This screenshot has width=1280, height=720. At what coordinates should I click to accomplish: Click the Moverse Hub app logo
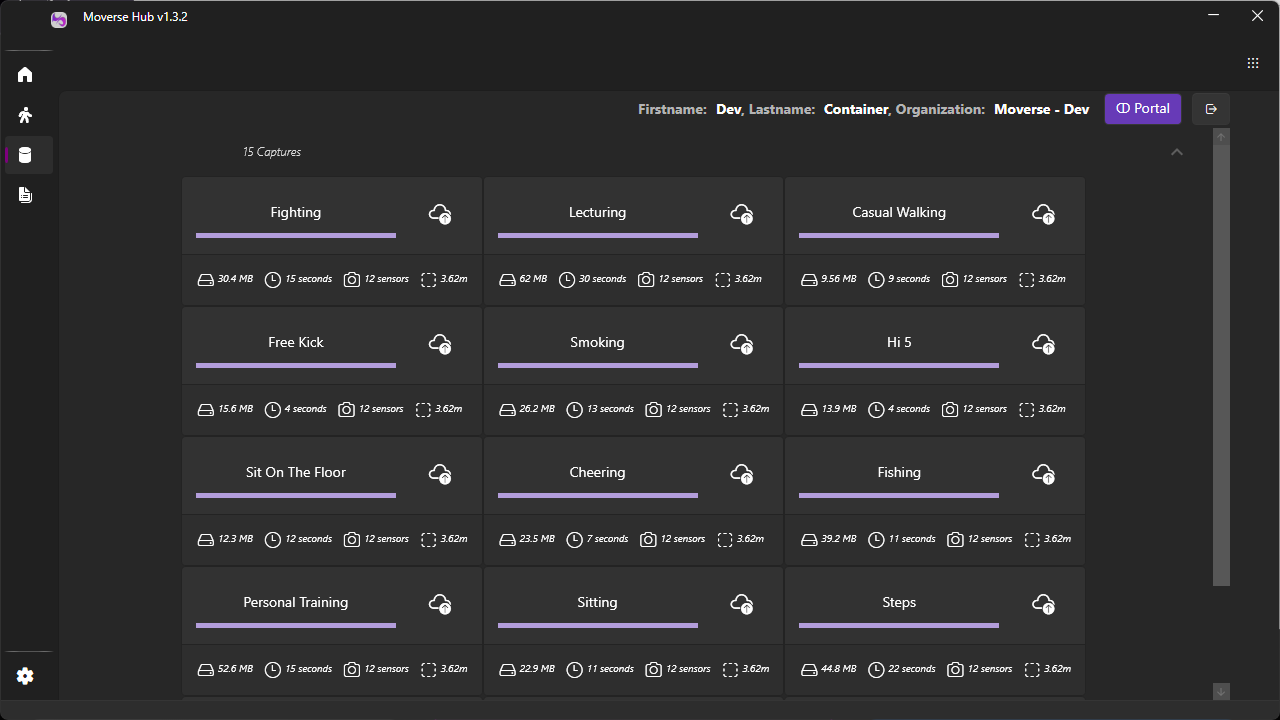(59, 18)
